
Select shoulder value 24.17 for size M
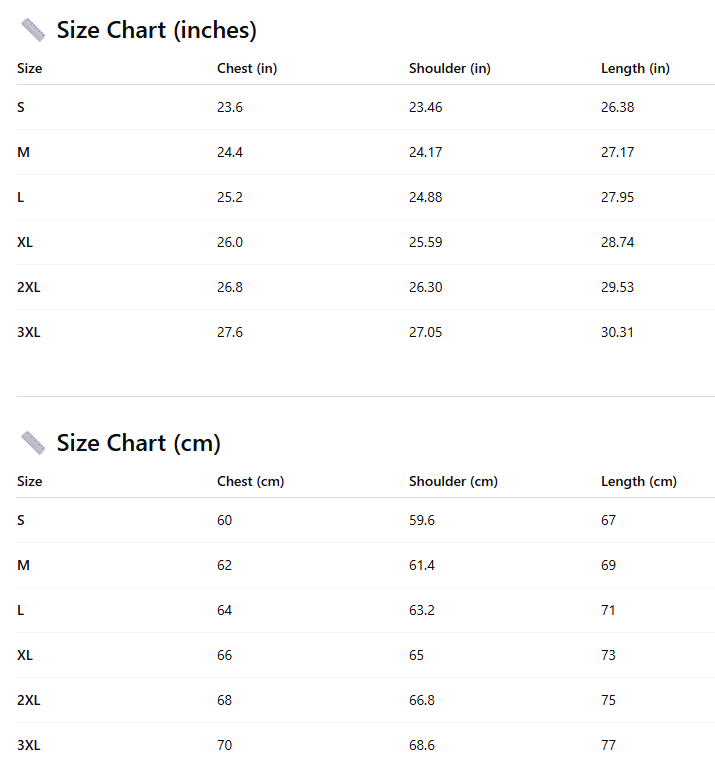tap(425, 152)
